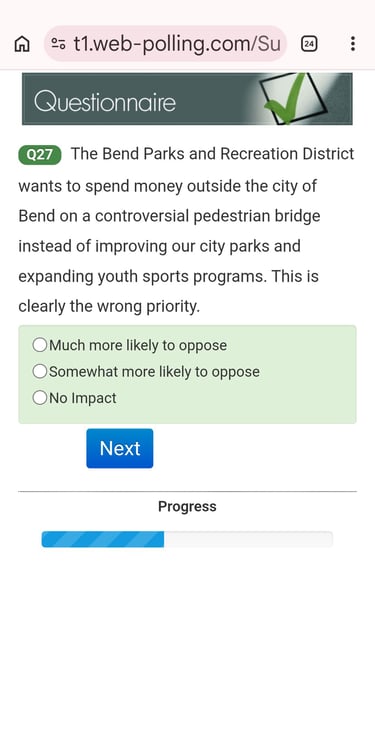Click the t1.web-polling.com address bar
Viewport: 375px width, 753px height.
coord(166,44)
